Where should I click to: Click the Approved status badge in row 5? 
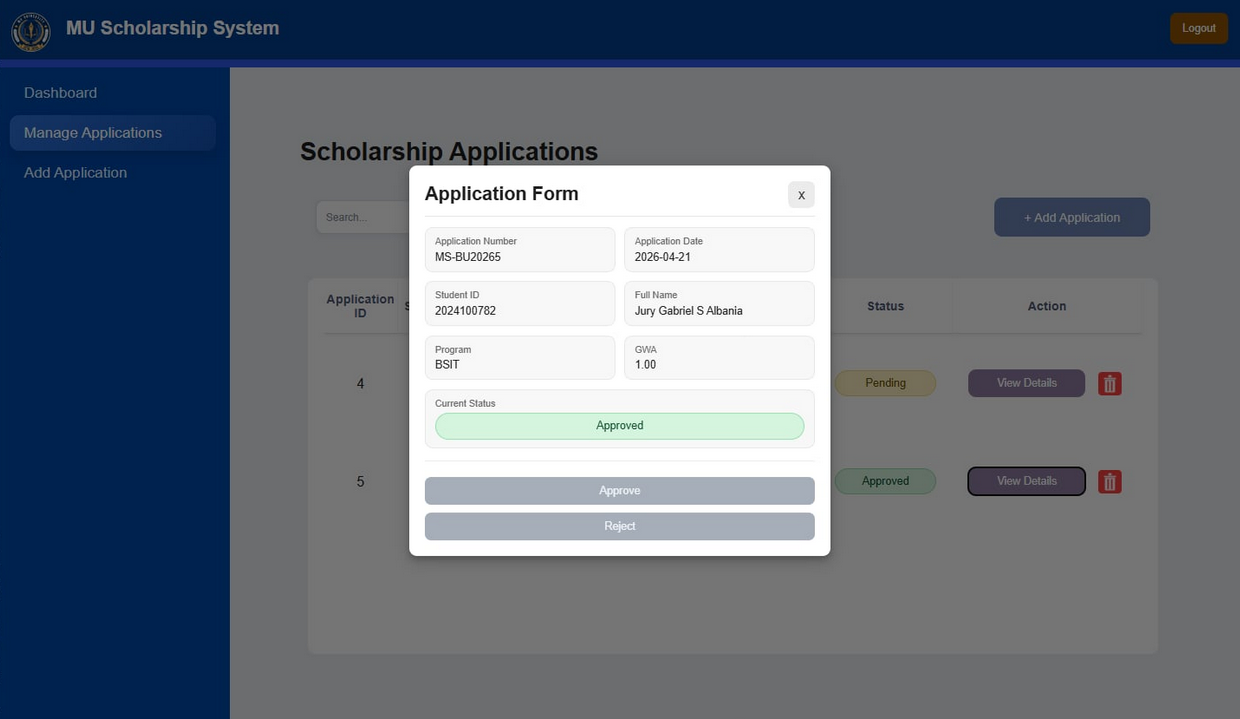click(885, 481)
